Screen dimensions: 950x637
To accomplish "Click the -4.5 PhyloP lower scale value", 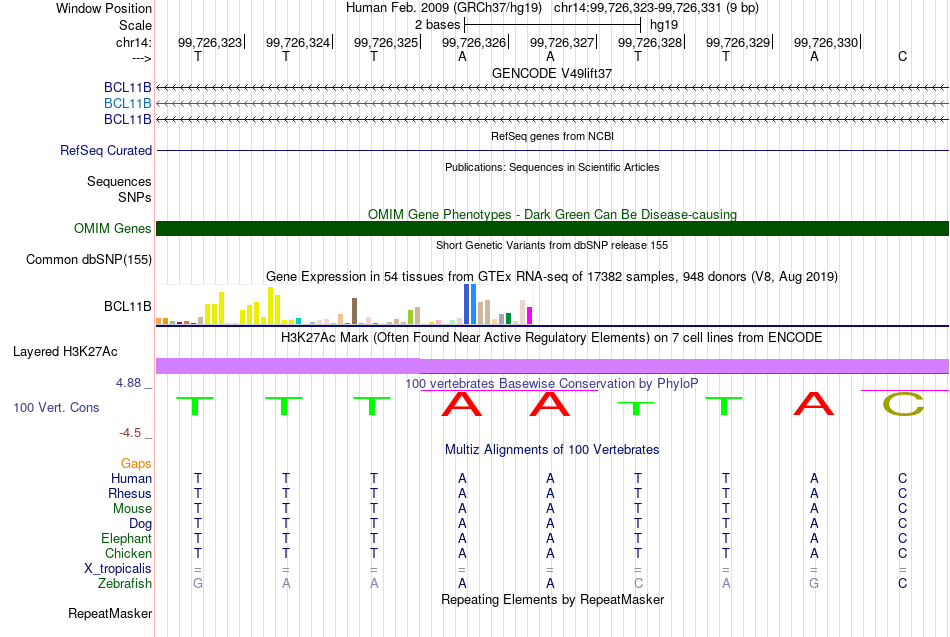I will tap(130, 433).
